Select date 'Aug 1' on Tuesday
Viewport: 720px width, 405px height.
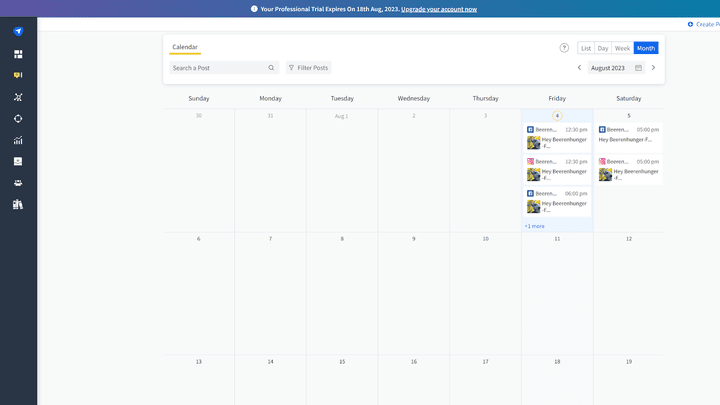[341, 116]
